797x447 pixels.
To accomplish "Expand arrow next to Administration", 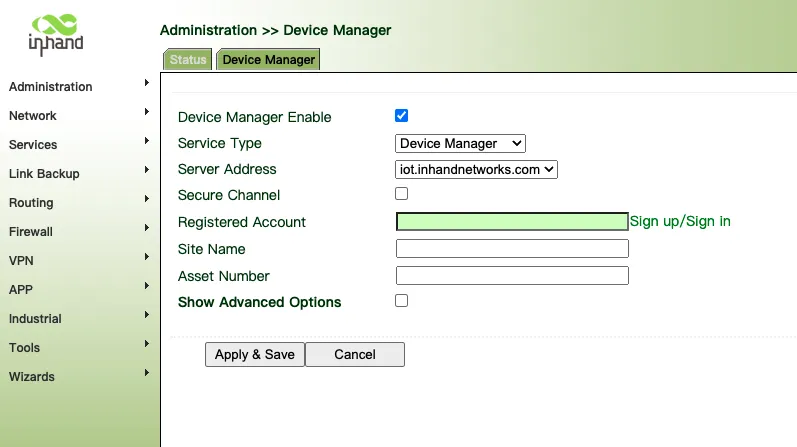I will (x=146, y=82).
